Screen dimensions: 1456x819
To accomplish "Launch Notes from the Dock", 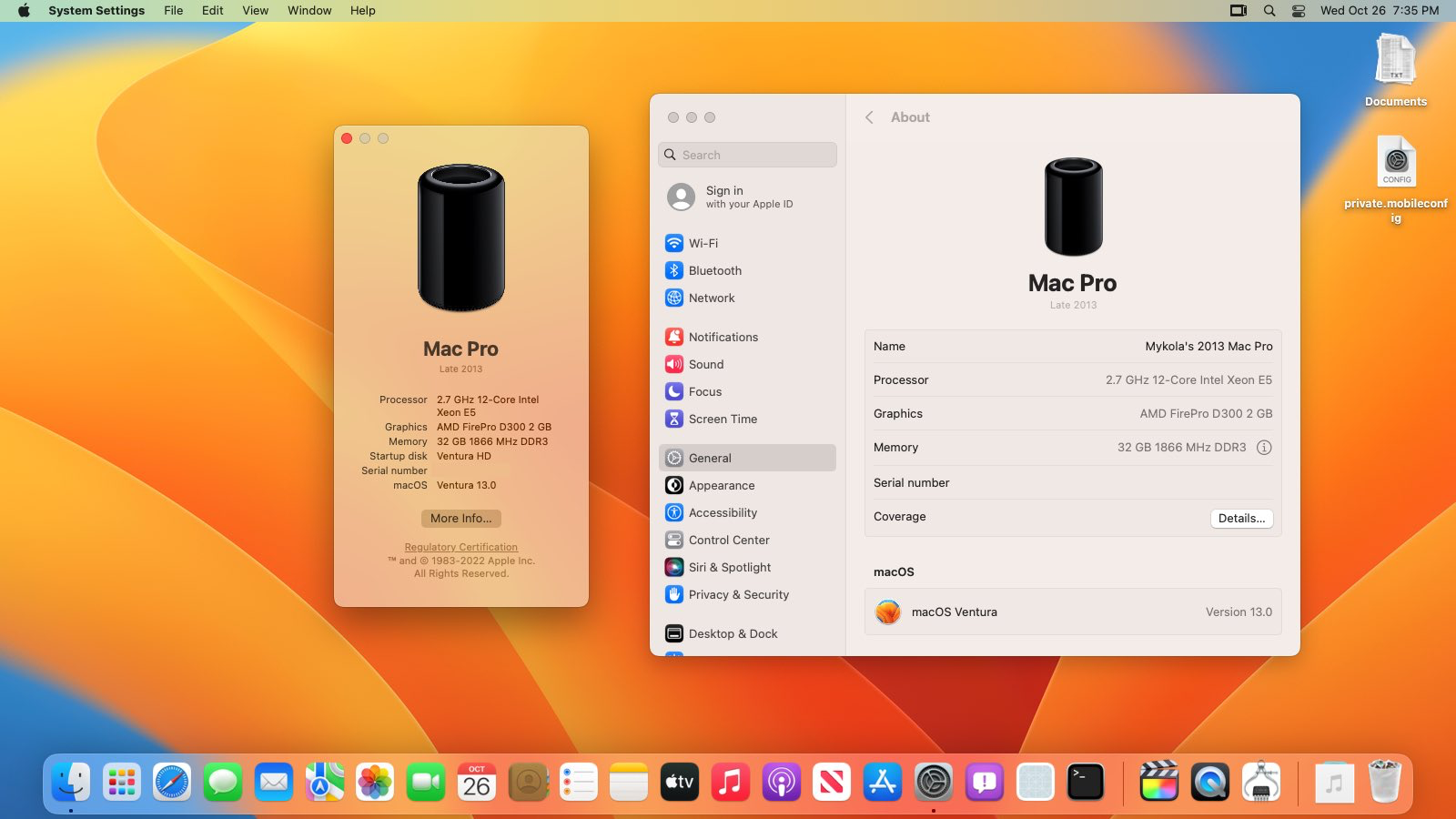I will tap(629, 782).
